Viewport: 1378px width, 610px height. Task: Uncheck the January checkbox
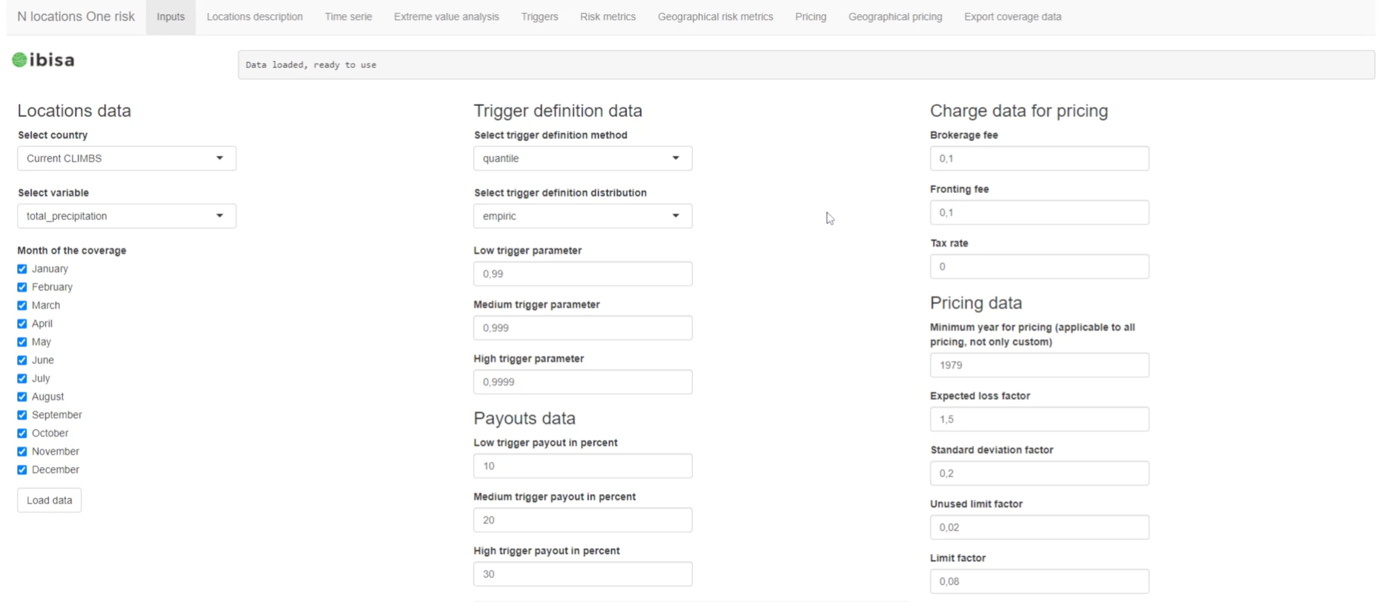point(22,269)
